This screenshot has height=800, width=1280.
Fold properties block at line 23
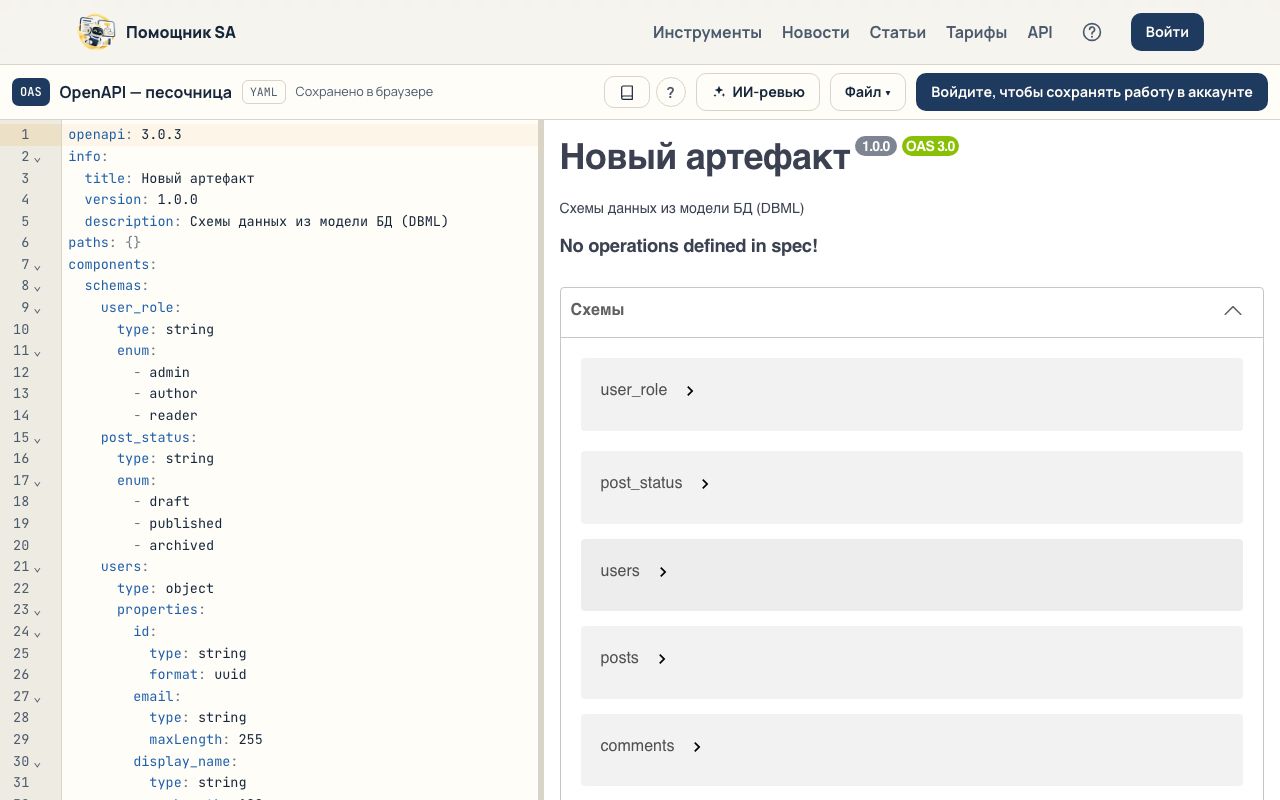pos(37,610)
